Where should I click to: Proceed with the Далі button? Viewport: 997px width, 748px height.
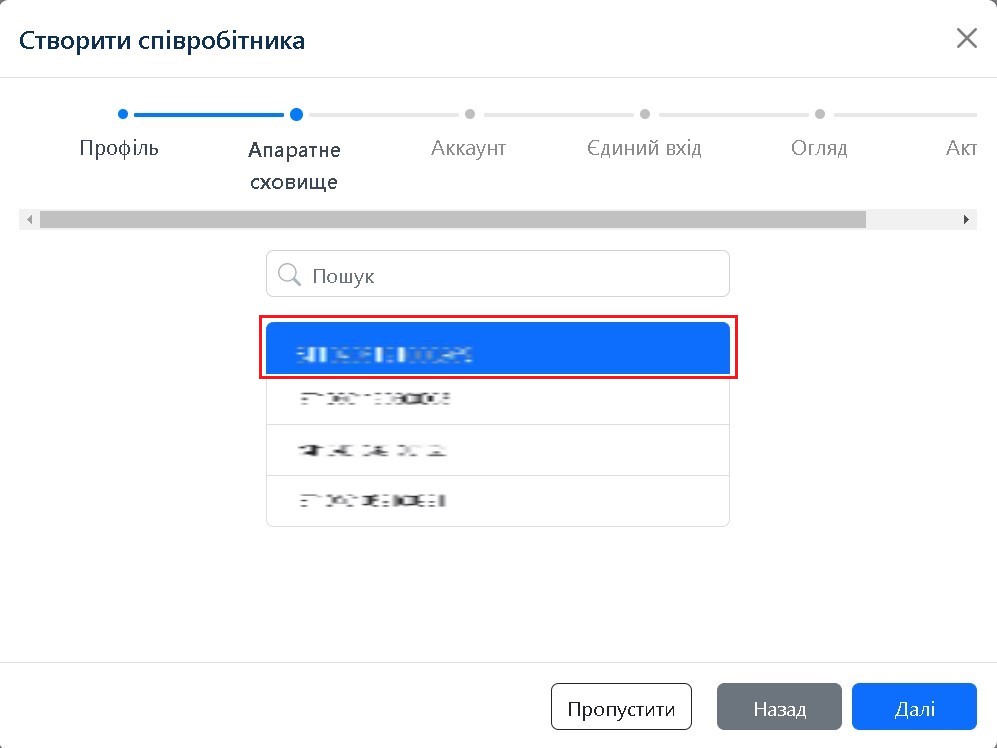pos(914,708)
